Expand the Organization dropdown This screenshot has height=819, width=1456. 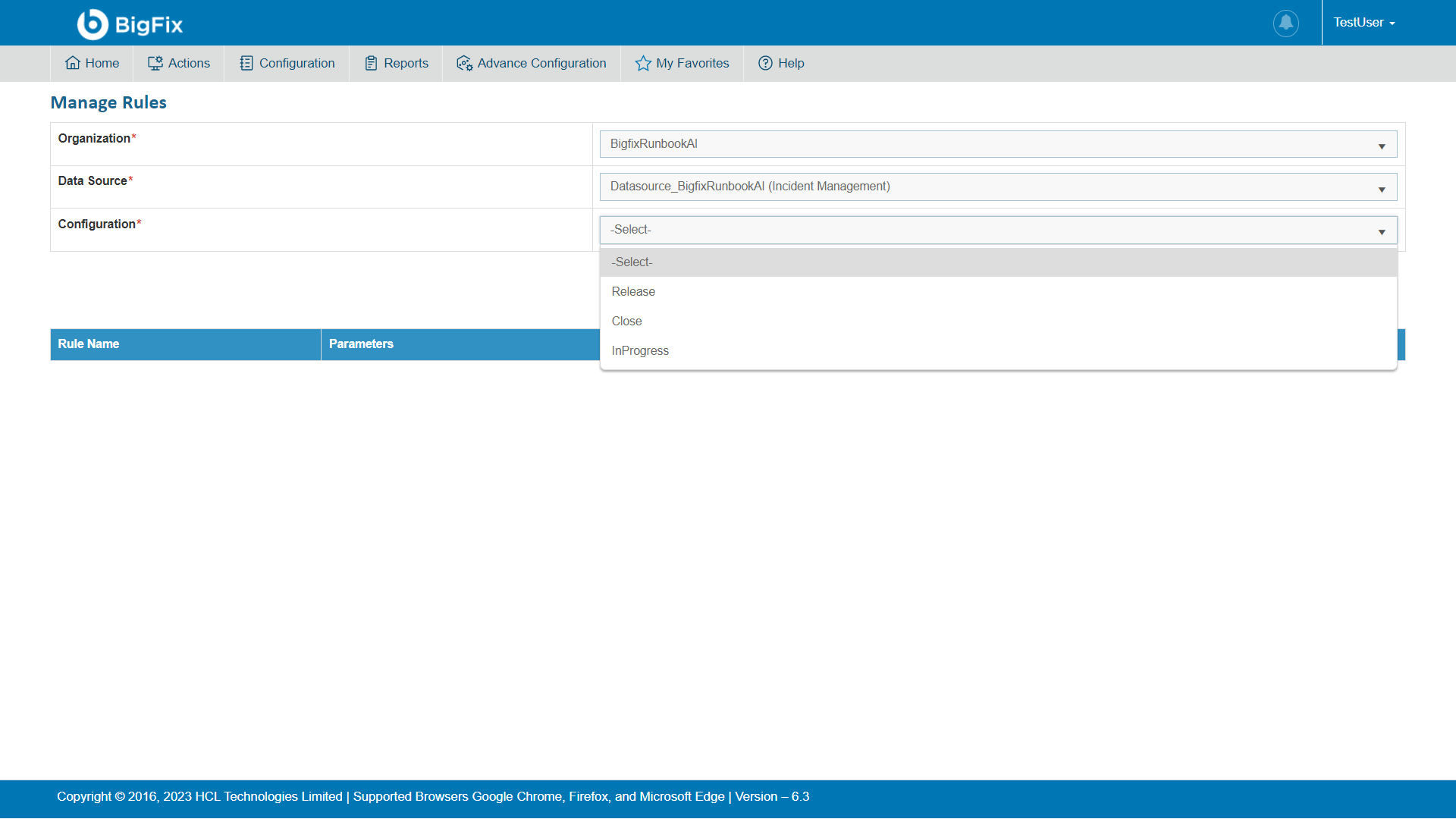1382,146
